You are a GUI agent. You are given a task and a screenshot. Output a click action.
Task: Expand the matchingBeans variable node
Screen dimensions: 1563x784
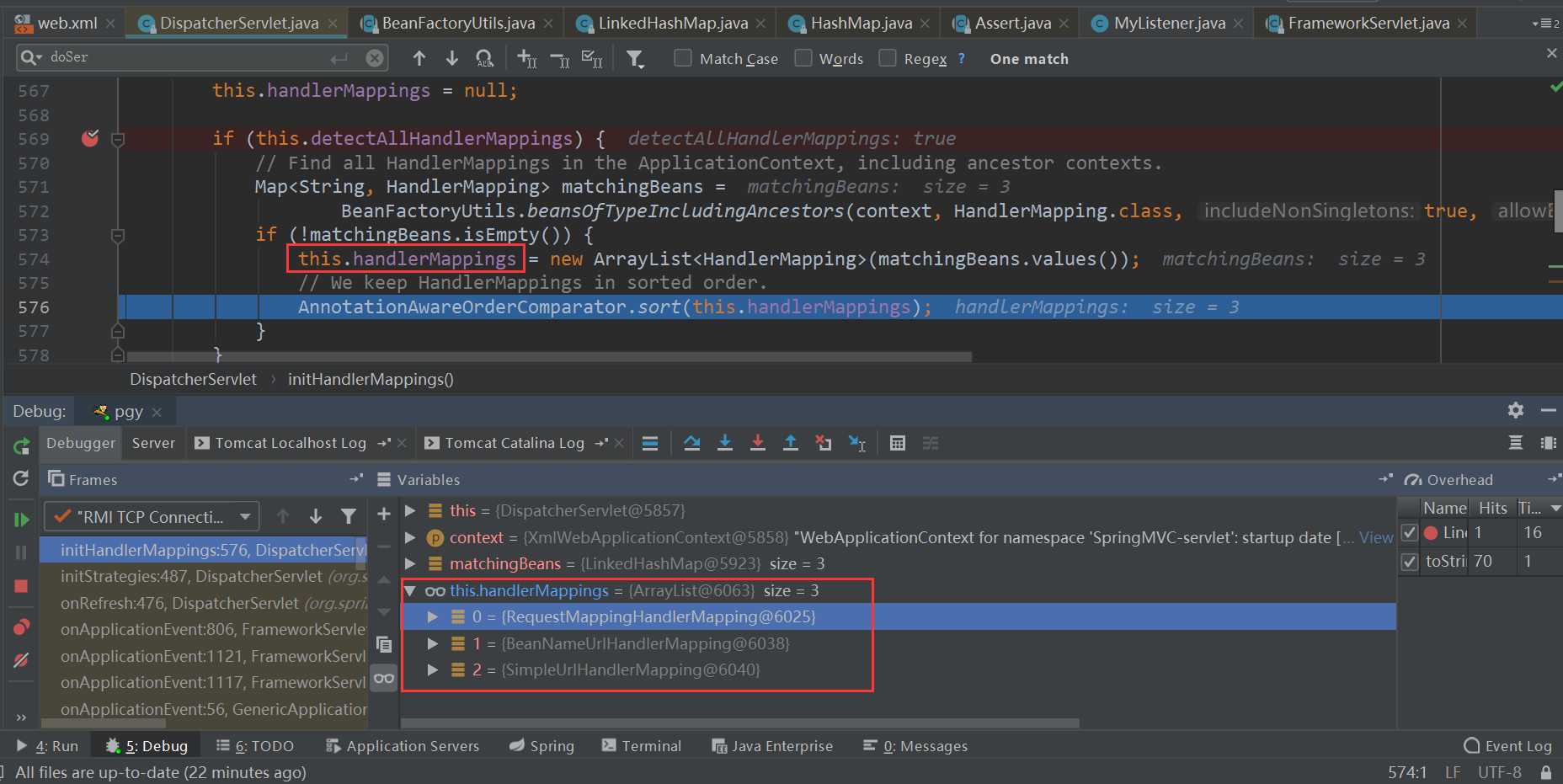(x=410, y=563)
